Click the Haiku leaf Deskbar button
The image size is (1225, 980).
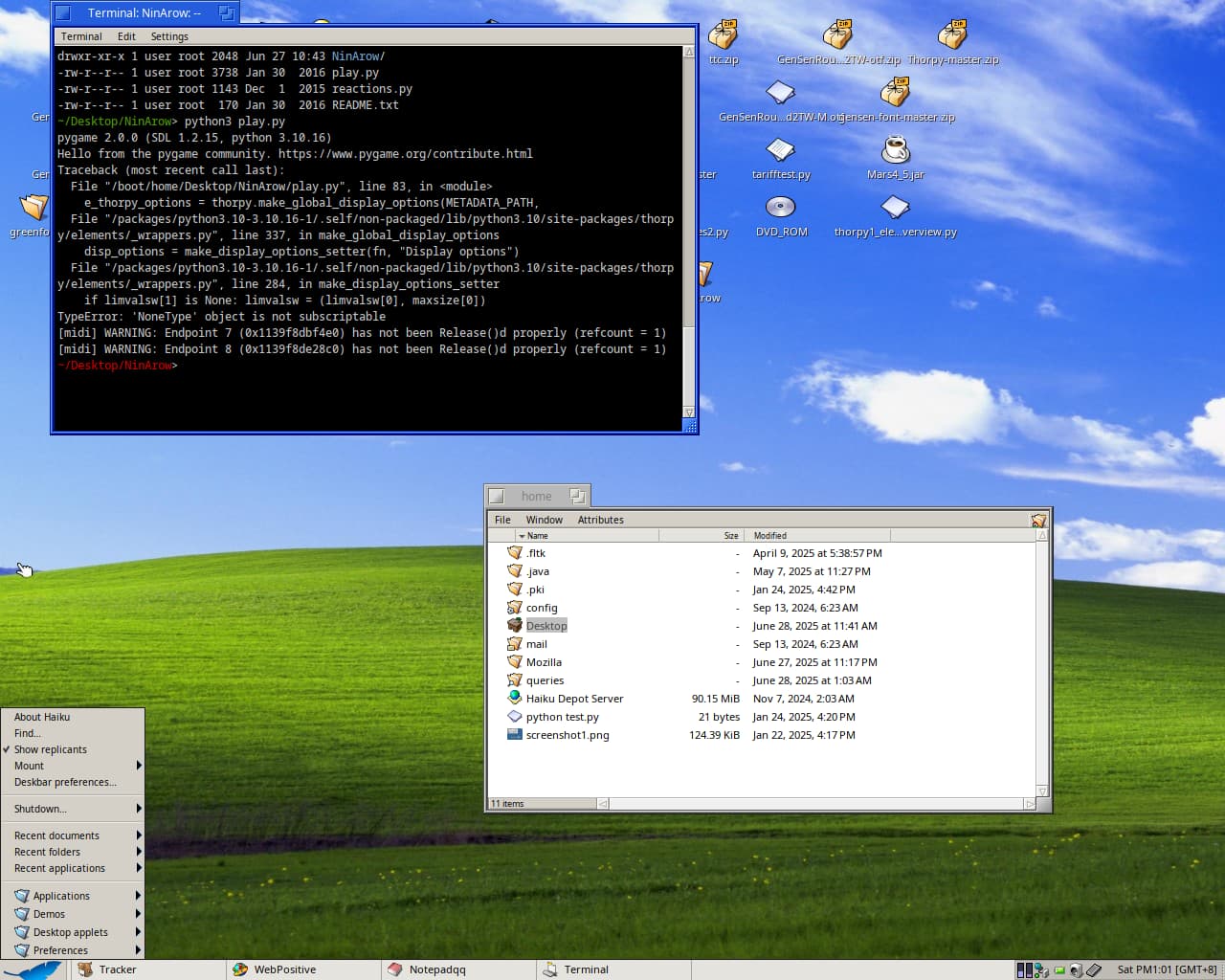[33, 969]
